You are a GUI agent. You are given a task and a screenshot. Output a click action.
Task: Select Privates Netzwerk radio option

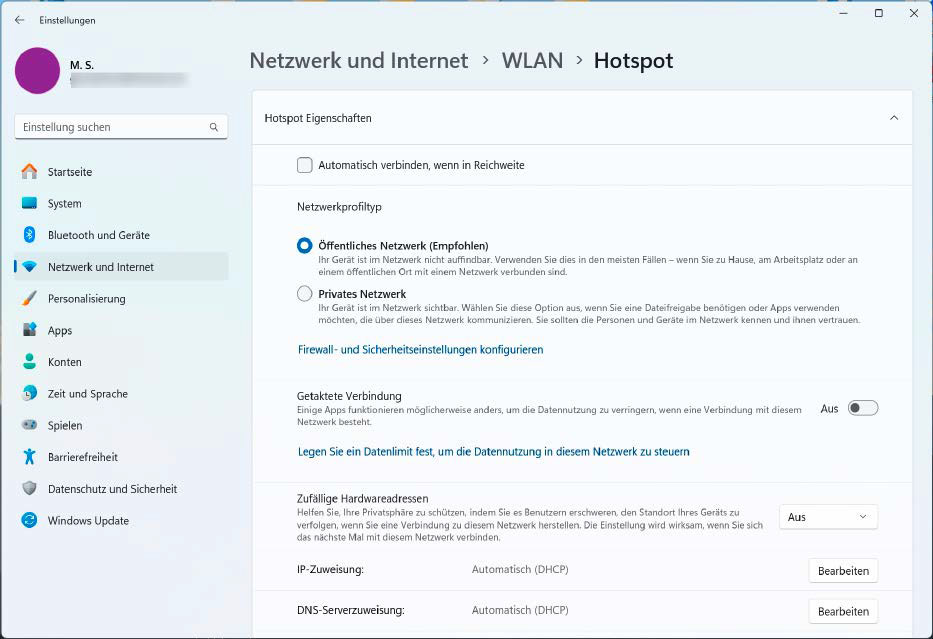tap(305, 294)
